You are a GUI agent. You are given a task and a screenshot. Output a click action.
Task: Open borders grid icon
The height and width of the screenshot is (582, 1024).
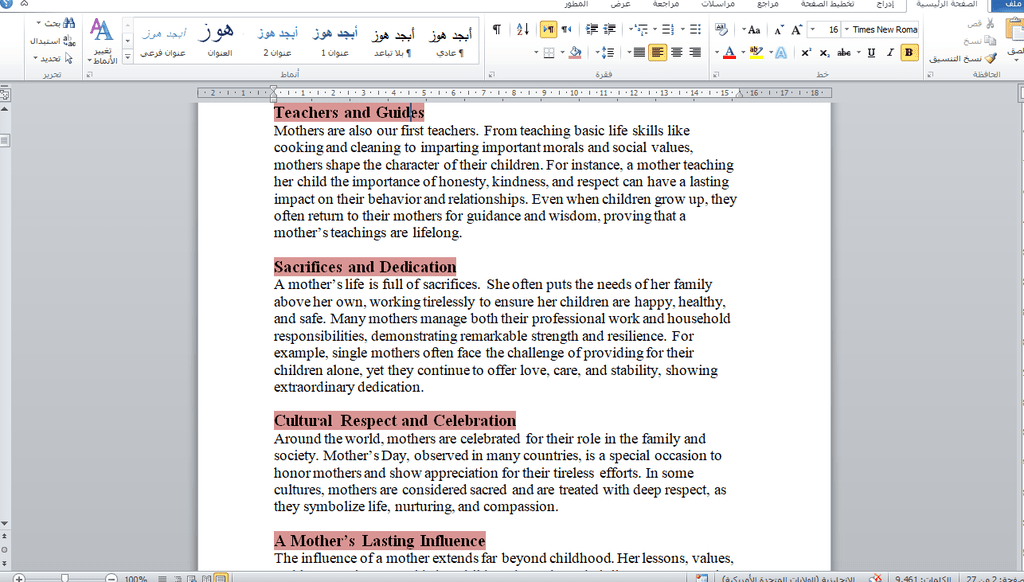point(549,52)
